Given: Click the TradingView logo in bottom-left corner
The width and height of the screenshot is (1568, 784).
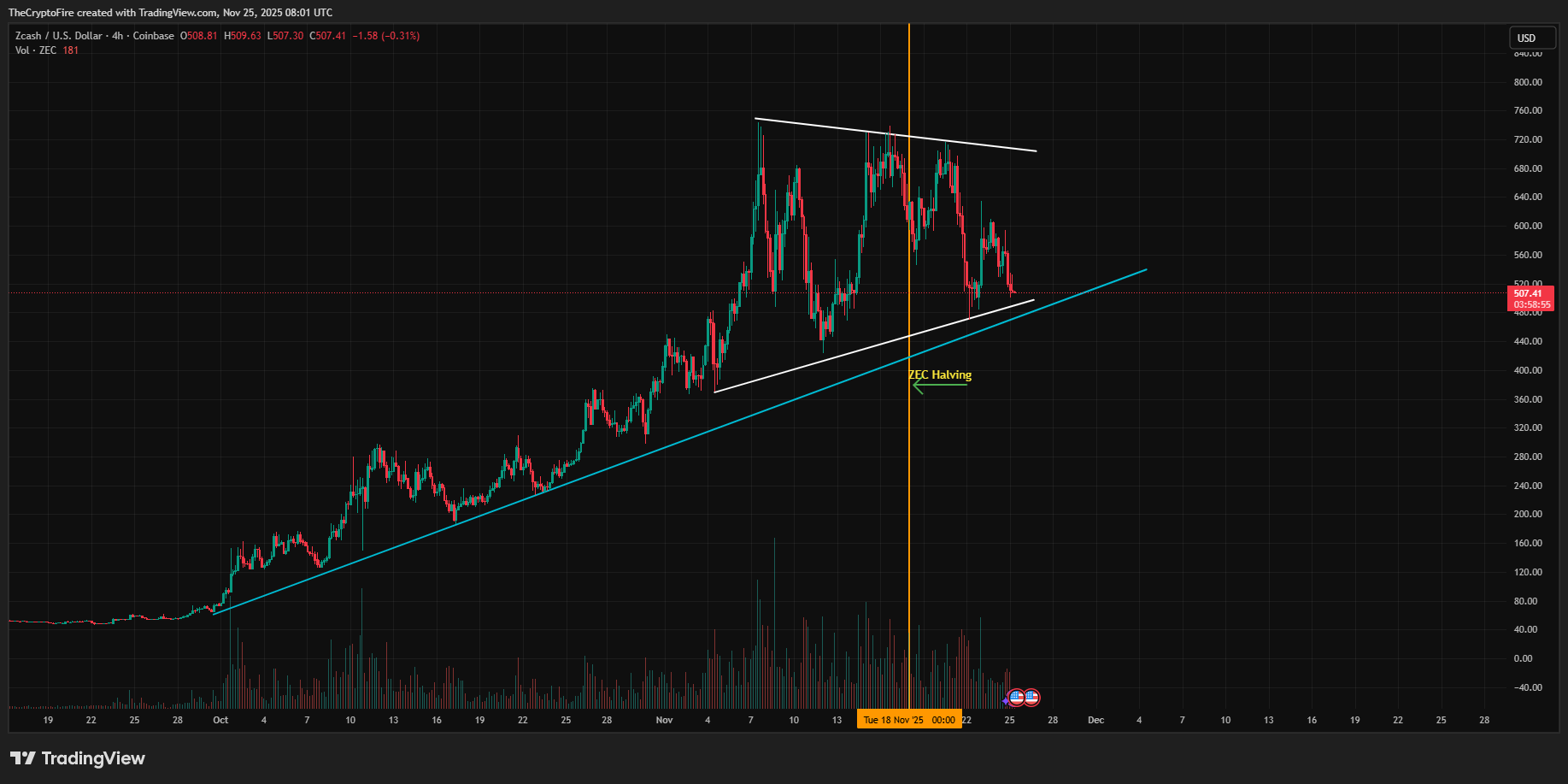Looking at the screenshot, I should point(77,758).
